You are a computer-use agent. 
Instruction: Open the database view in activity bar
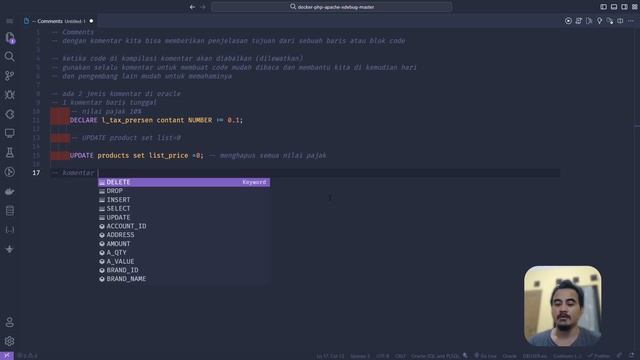tap(10, 211)
